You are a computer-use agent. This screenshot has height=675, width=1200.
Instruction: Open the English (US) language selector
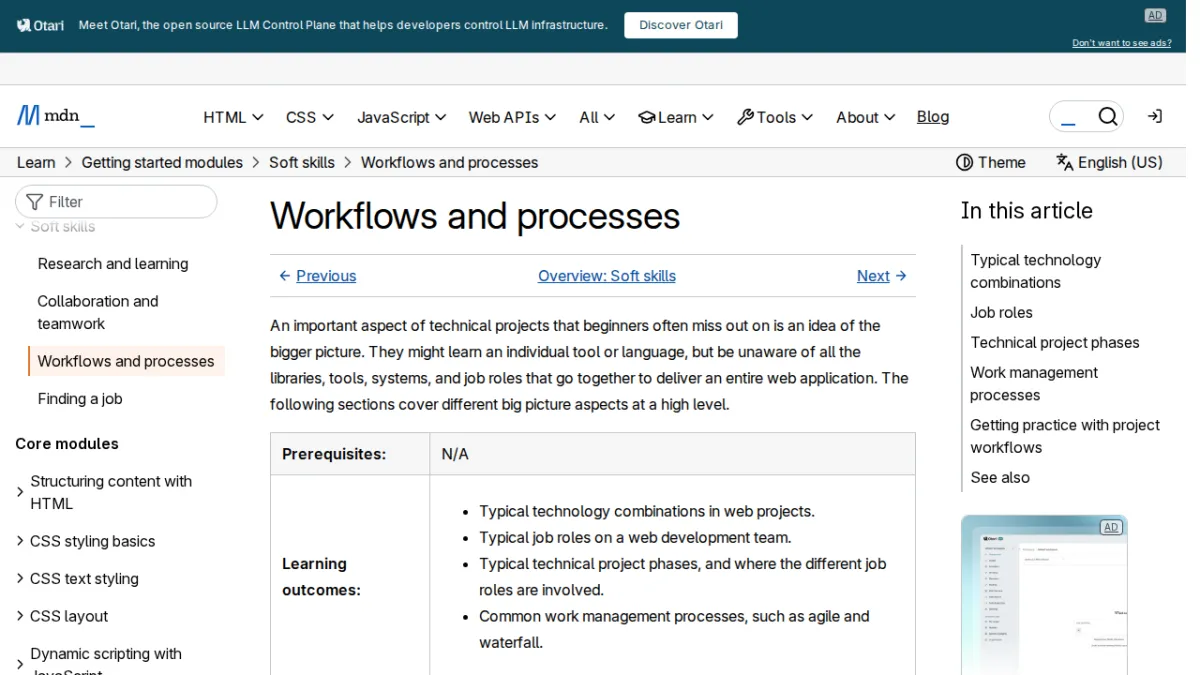[x=1110, y=162]
